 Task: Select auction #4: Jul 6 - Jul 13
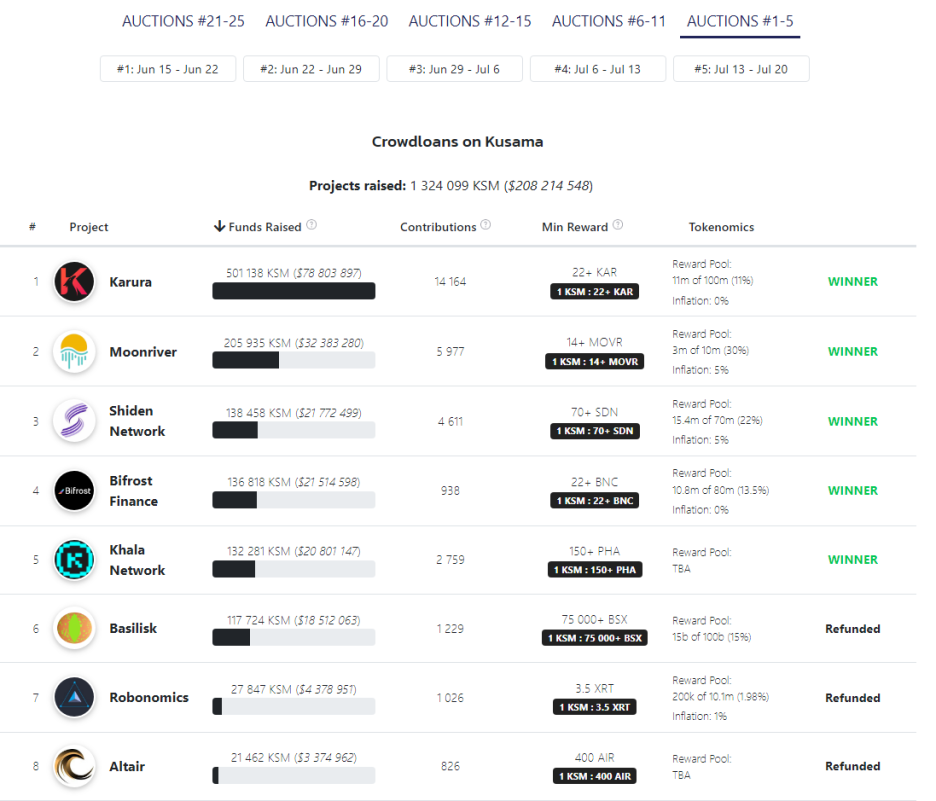[598, 69]
